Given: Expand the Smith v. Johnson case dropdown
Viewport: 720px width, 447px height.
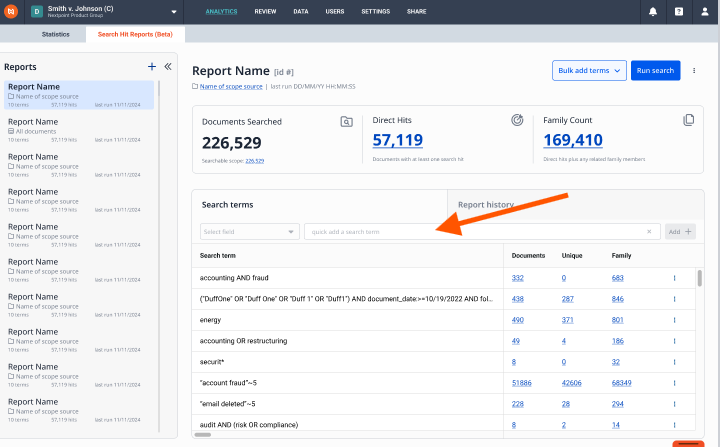Looking at the screenshot, I should (174, 12).
